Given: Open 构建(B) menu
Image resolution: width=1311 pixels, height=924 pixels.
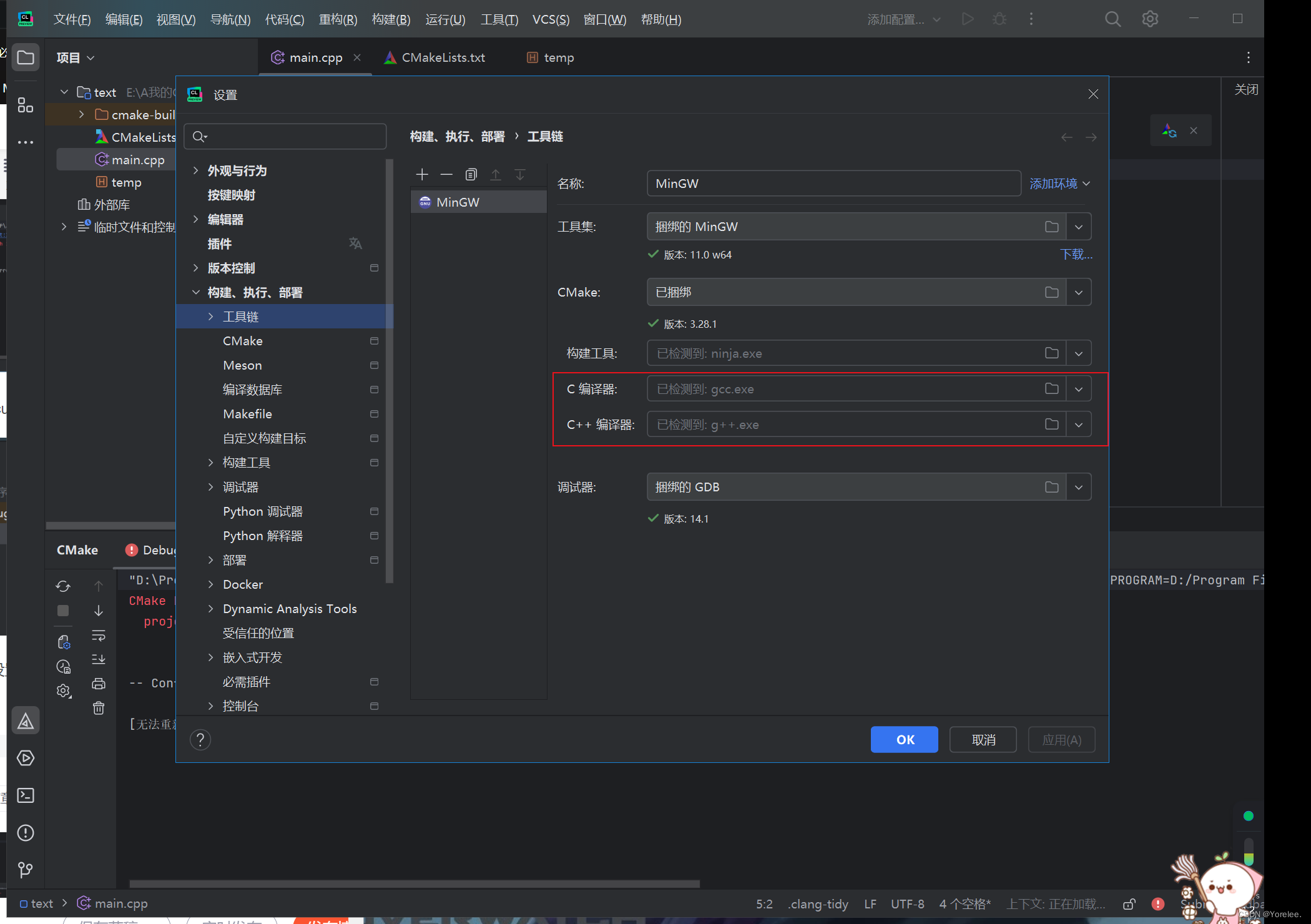Looking at the screenshot, I should pos(391,19).
